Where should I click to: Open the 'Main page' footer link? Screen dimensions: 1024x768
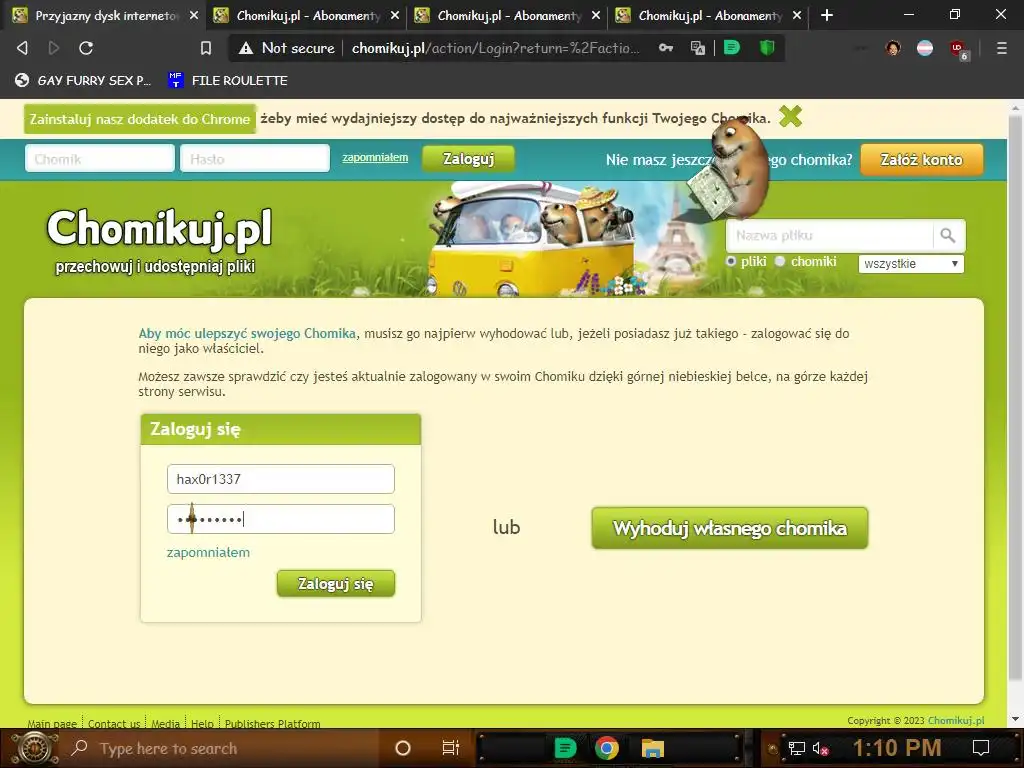coord(52,724)
